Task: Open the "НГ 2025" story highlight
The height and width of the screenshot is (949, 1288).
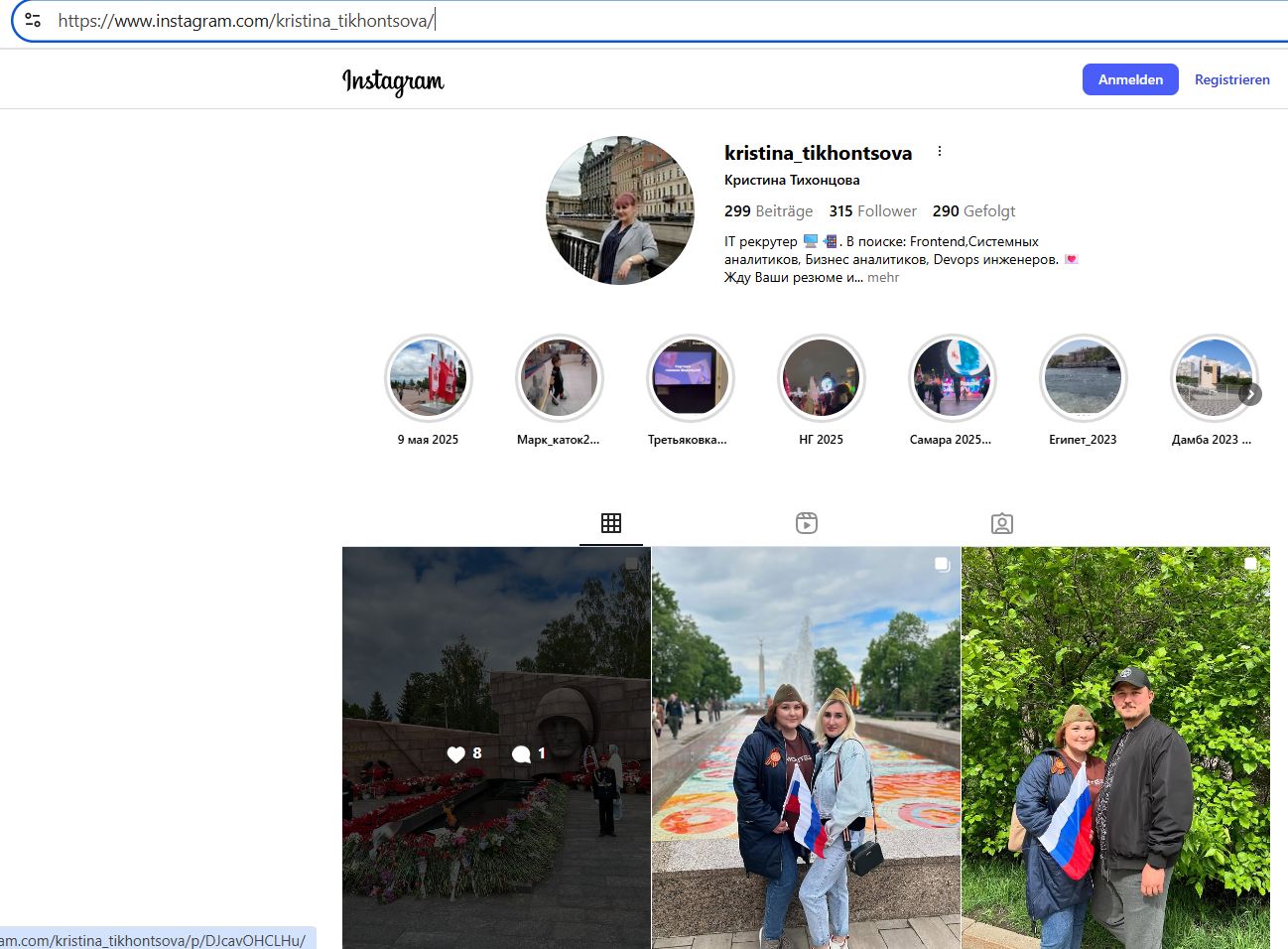Action: 821,378
